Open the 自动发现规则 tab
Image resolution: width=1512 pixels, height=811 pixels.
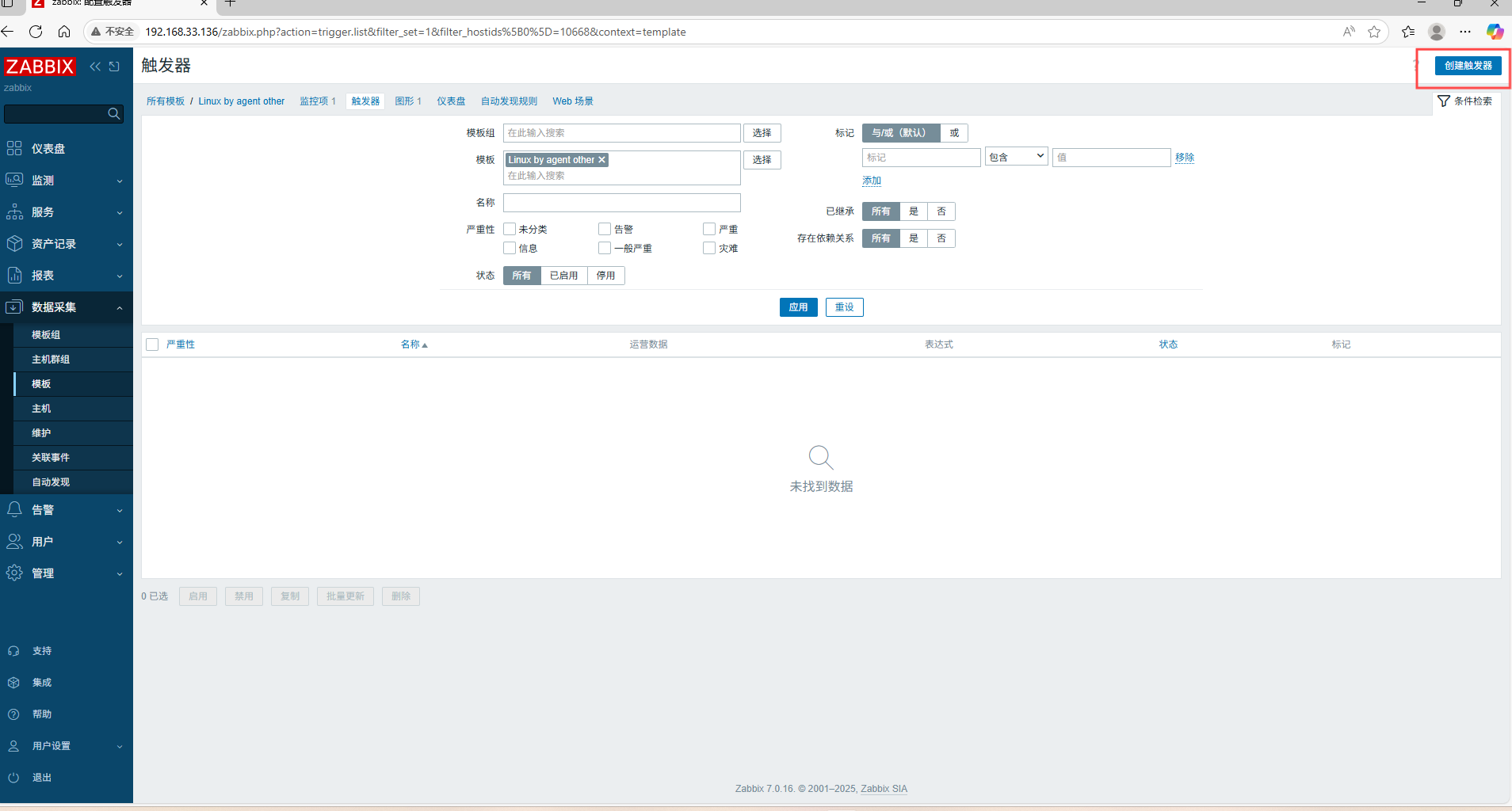click(509, 101)
